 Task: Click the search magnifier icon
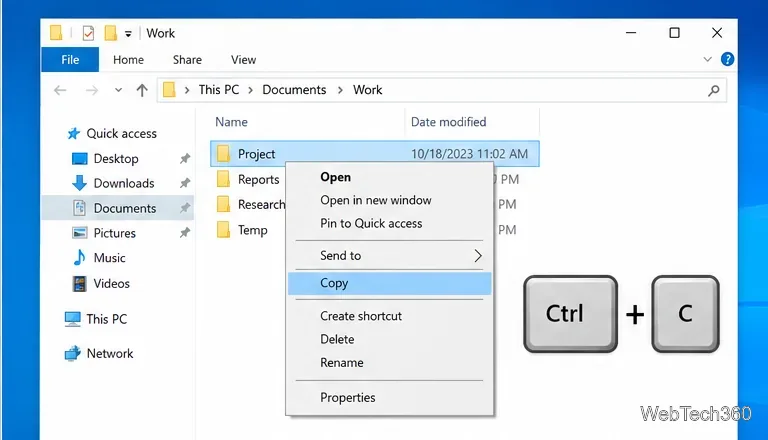coord(714,90)
